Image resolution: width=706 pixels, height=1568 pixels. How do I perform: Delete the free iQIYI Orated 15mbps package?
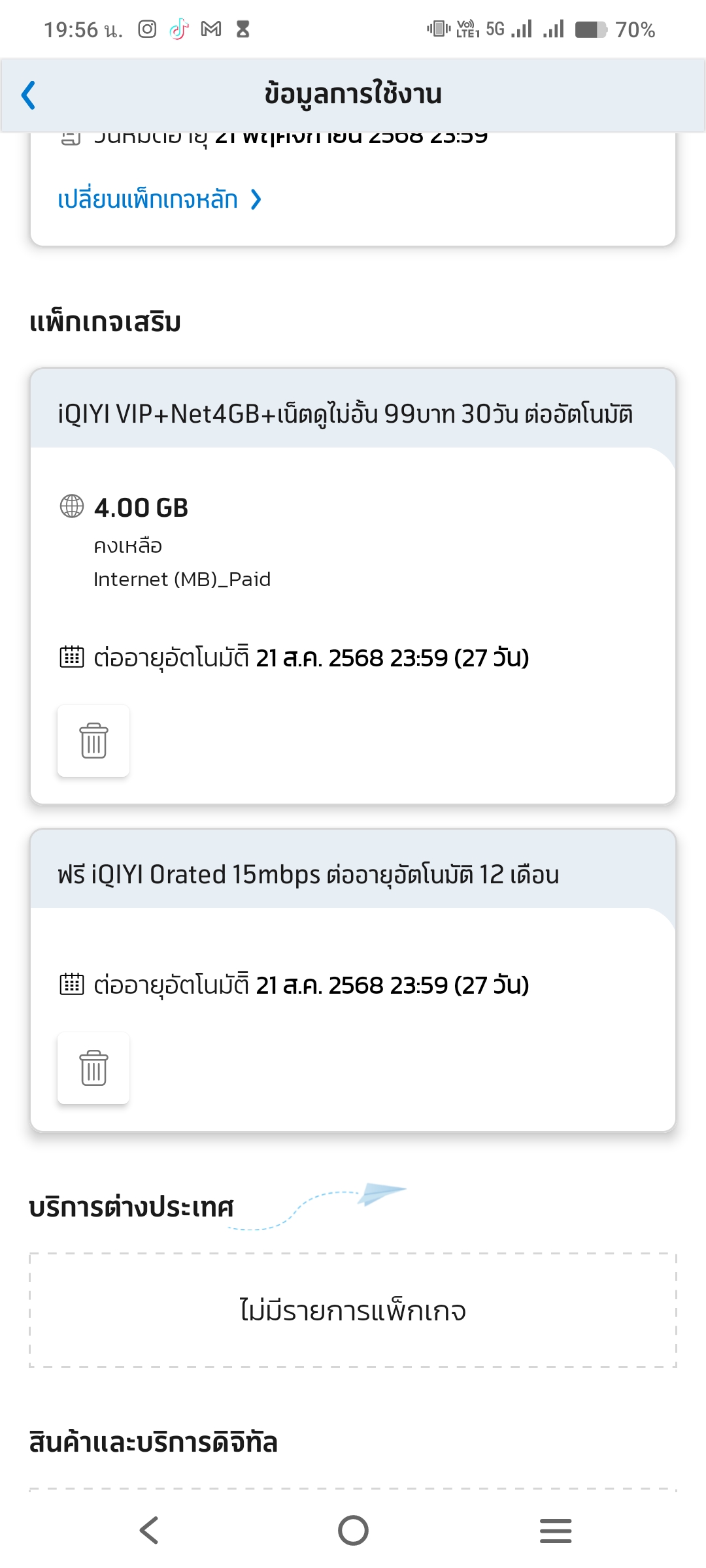93,1068
